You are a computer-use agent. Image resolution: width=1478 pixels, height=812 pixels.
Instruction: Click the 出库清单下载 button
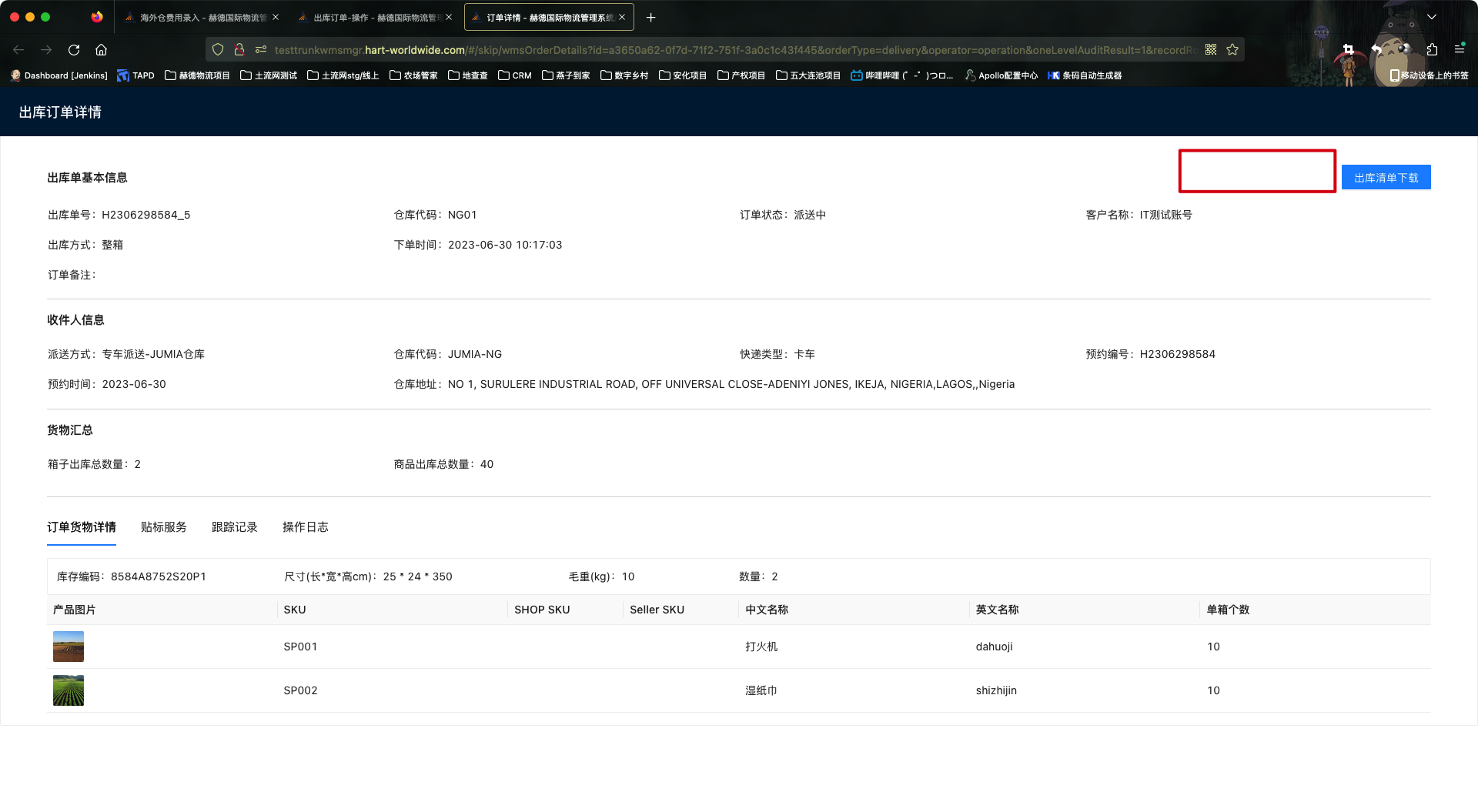click(1386, 178)
